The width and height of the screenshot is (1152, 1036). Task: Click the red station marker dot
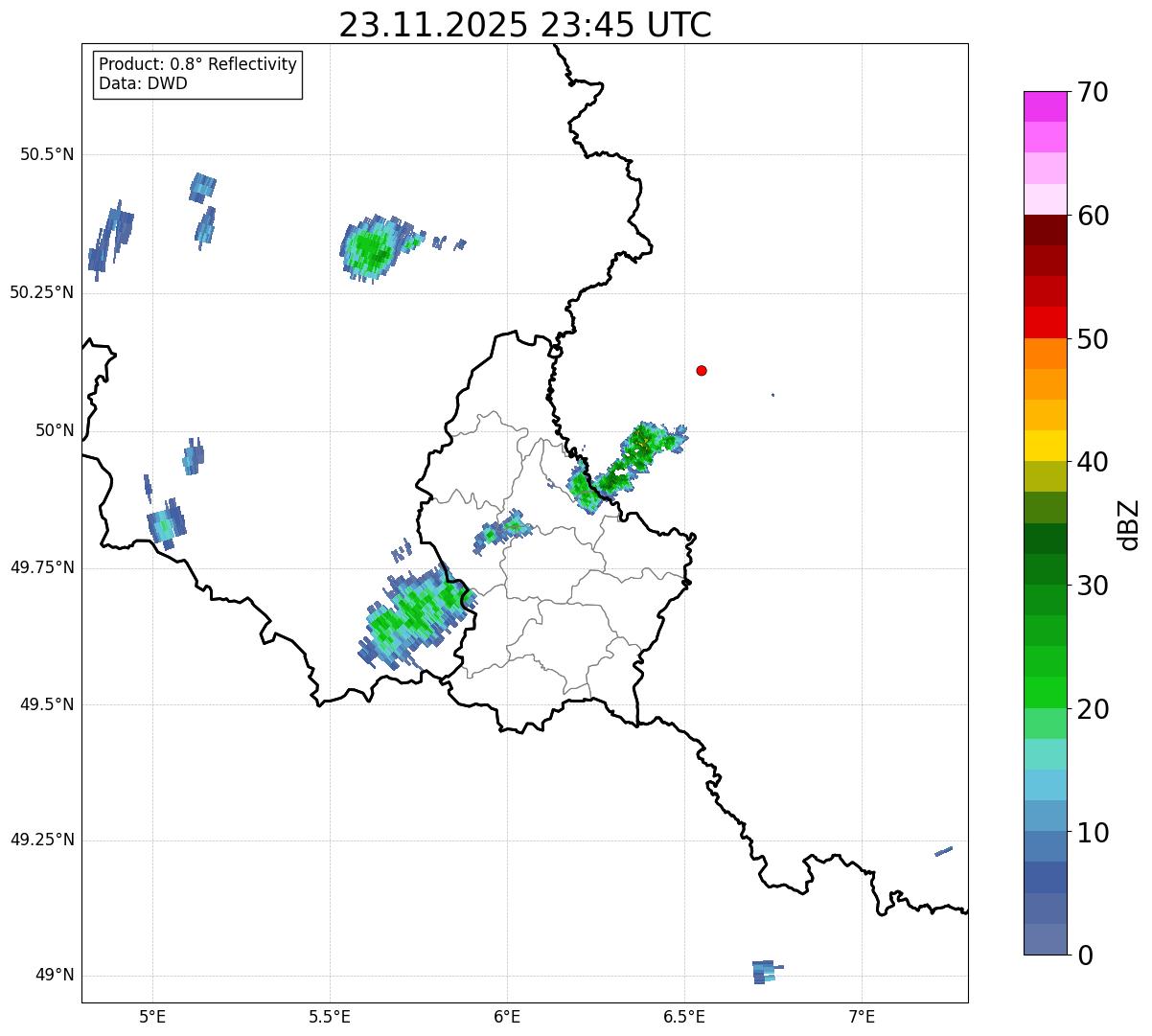pos(702,370)
